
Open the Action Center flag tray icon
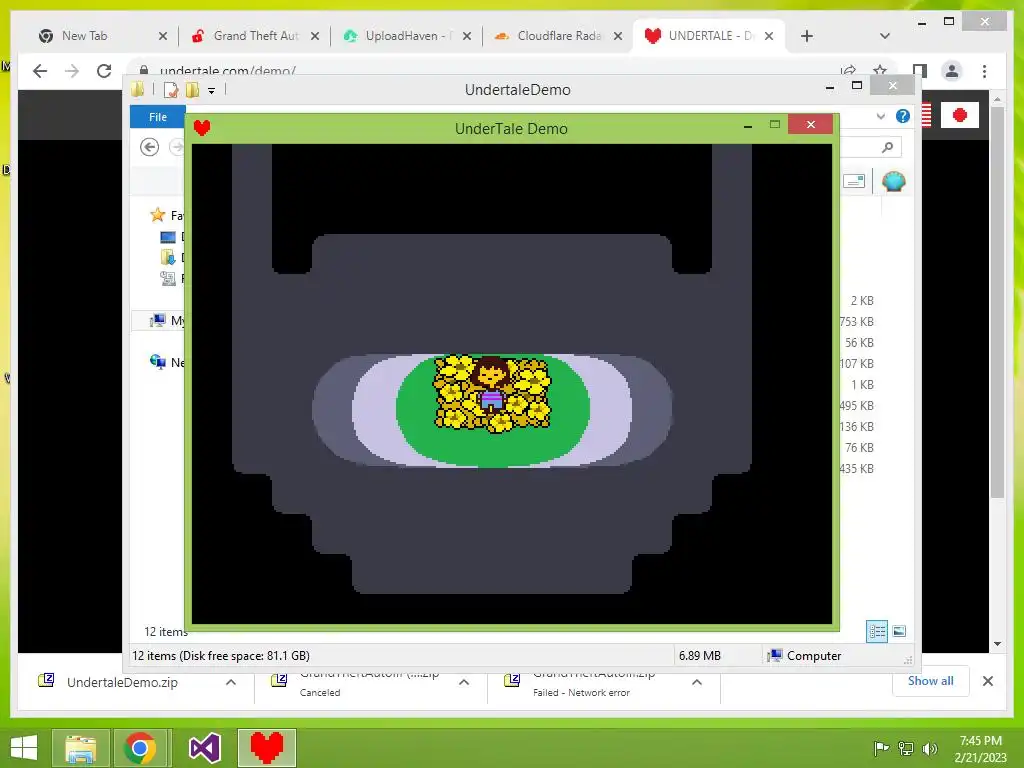(881, 748)
